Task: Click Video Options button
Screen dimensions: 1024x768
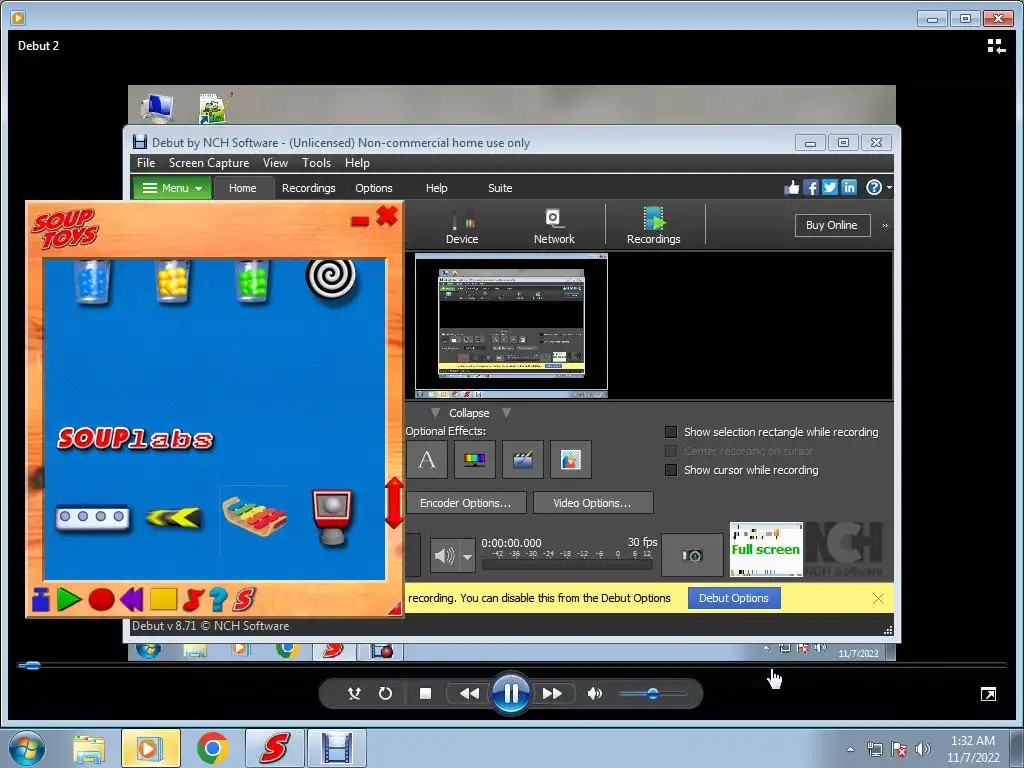Action: point(593,503)
